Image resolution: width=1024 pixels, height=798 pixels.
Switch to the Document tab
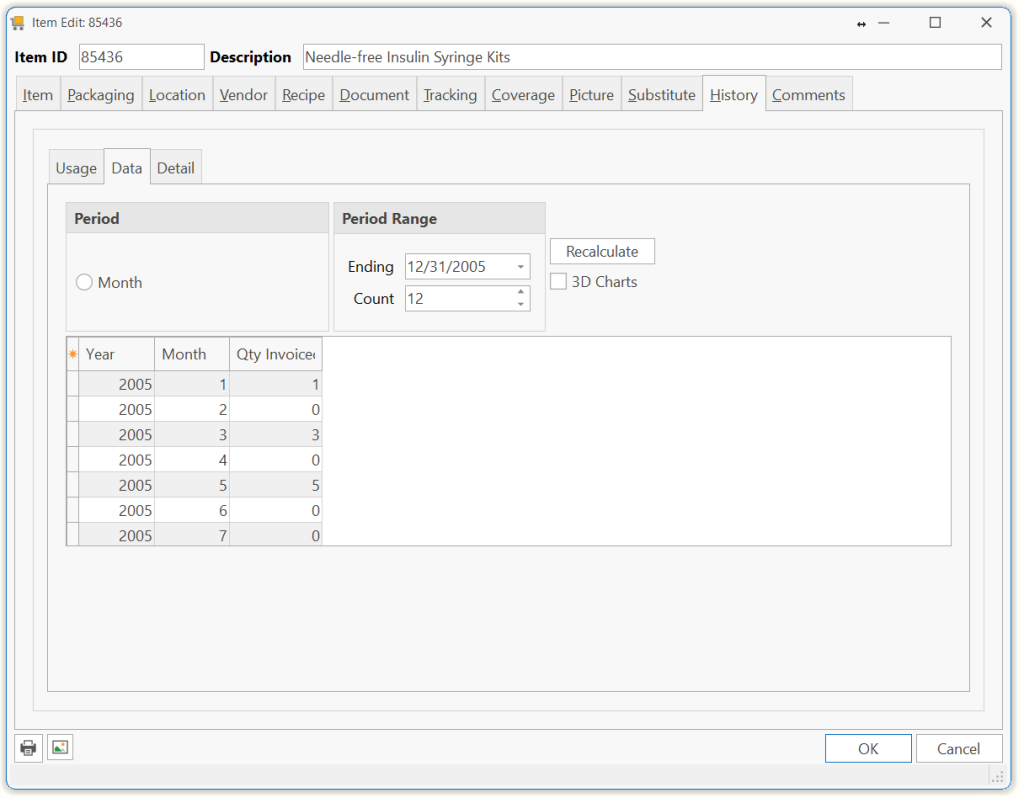click(x=374, y=95)
